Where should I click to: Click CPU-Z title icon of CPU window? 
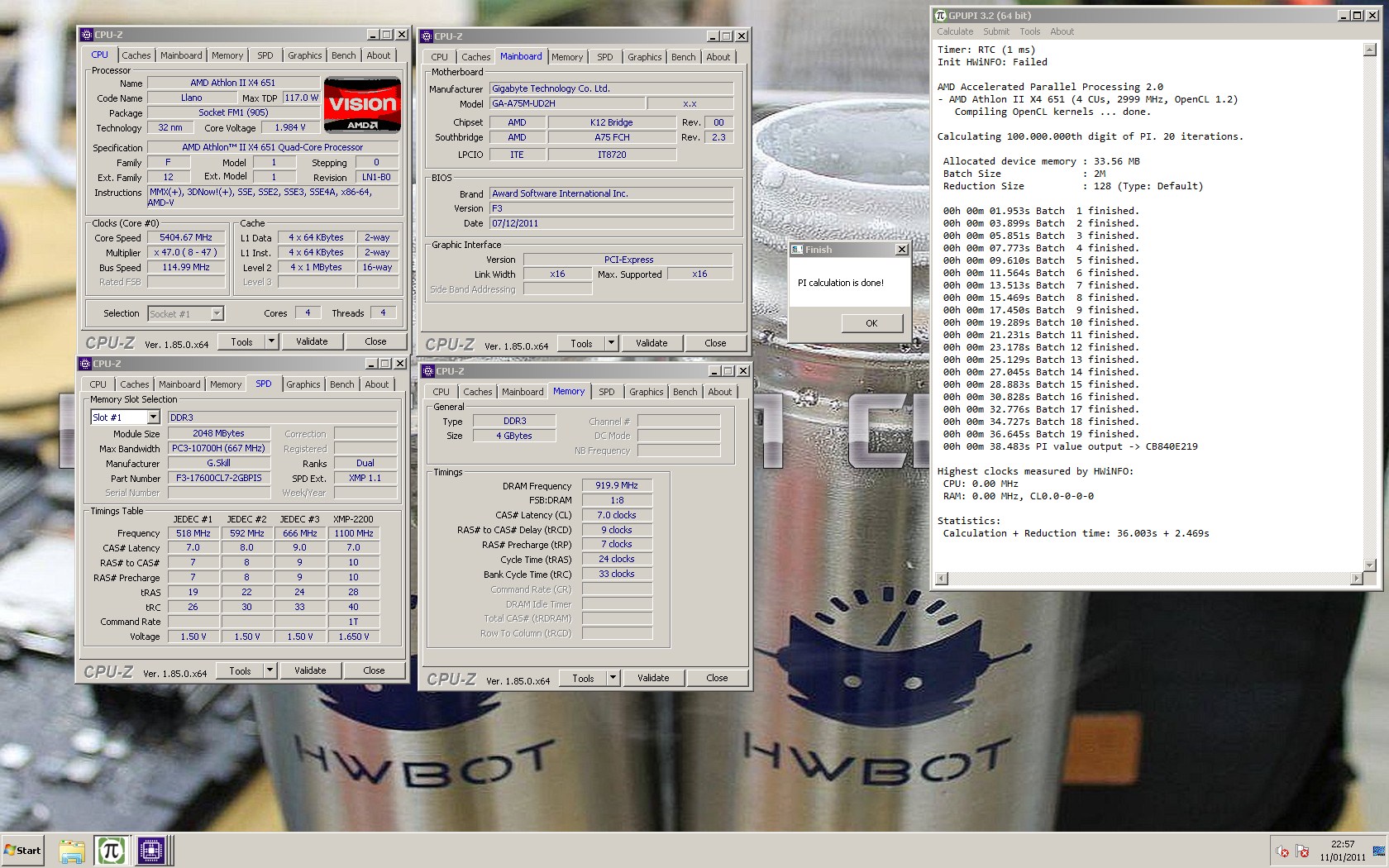point(86,35)
